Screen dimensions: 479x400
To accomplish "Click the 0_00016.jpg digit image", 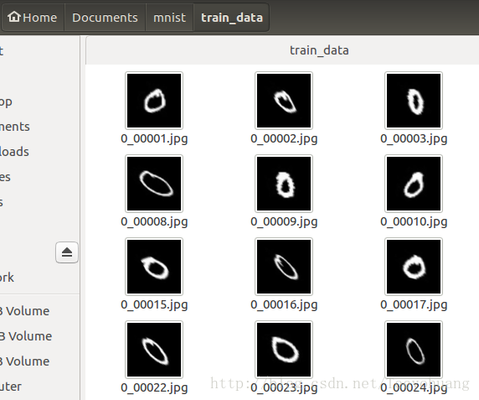I will (x=284, y=266).
